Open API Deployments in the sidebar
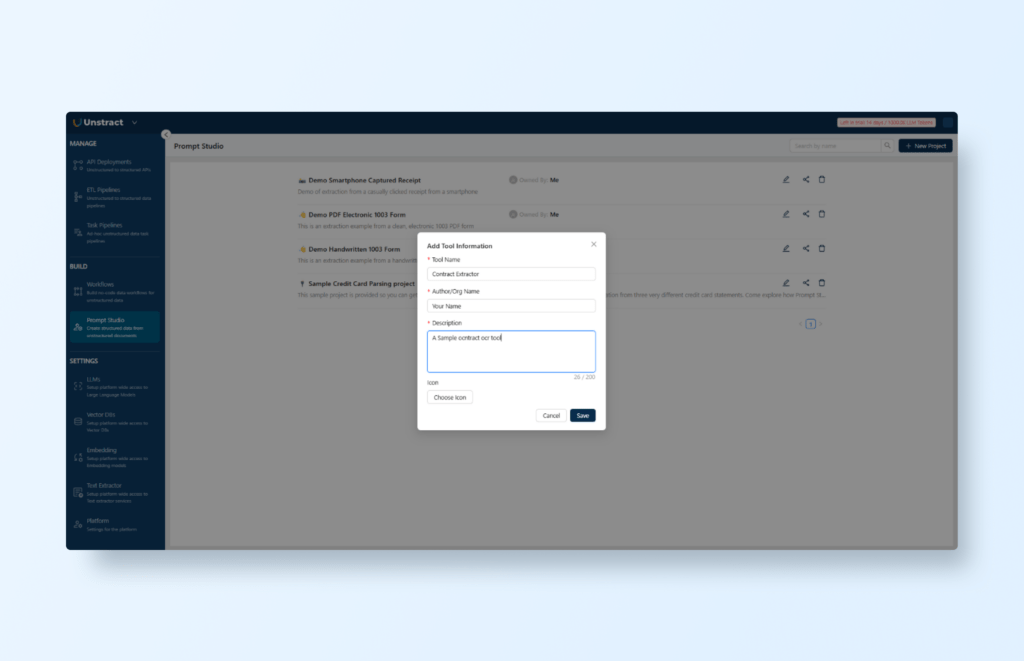 click(109, 162)
